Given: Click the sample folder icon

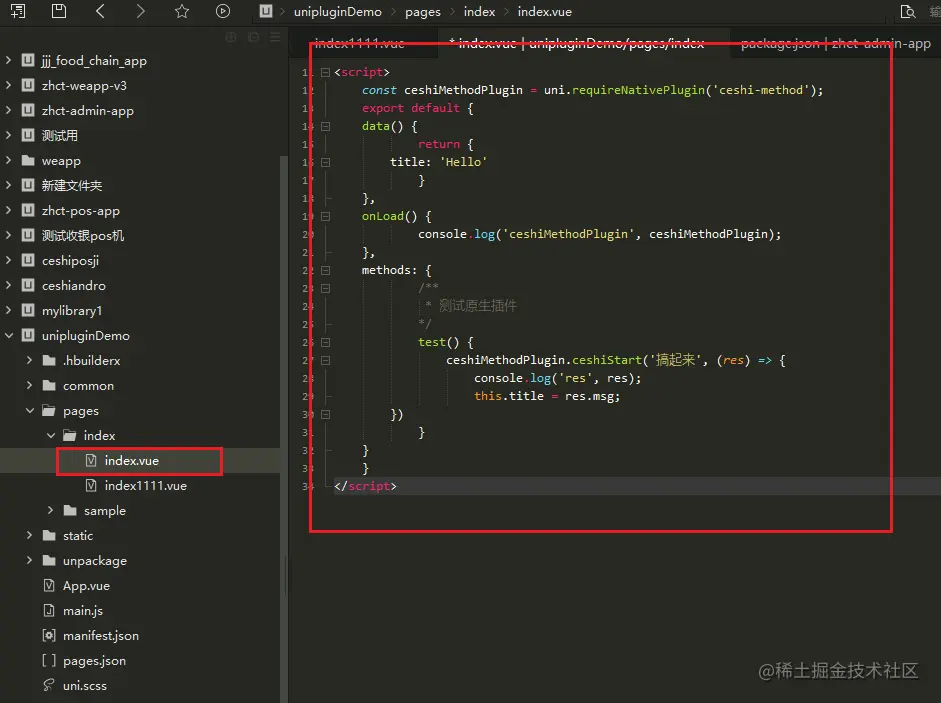Looking at the screenshot, I should pyautogui.click(x=70, y=510).
